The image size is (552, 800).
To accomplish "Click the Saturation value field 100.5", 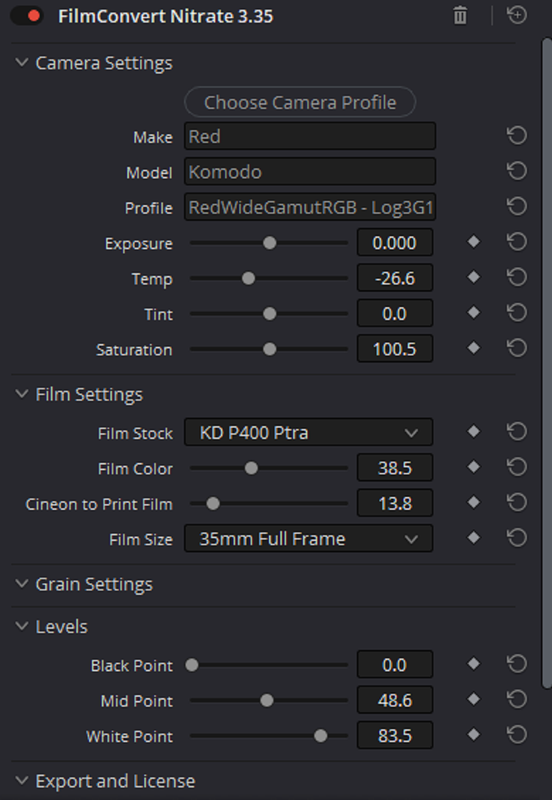I will pyautogui.click(x=395, y=349).
